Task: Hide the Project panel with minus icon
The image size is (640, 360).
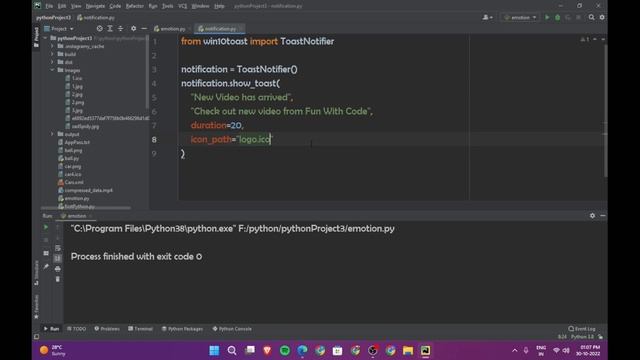Action: (x=144, y=29)
